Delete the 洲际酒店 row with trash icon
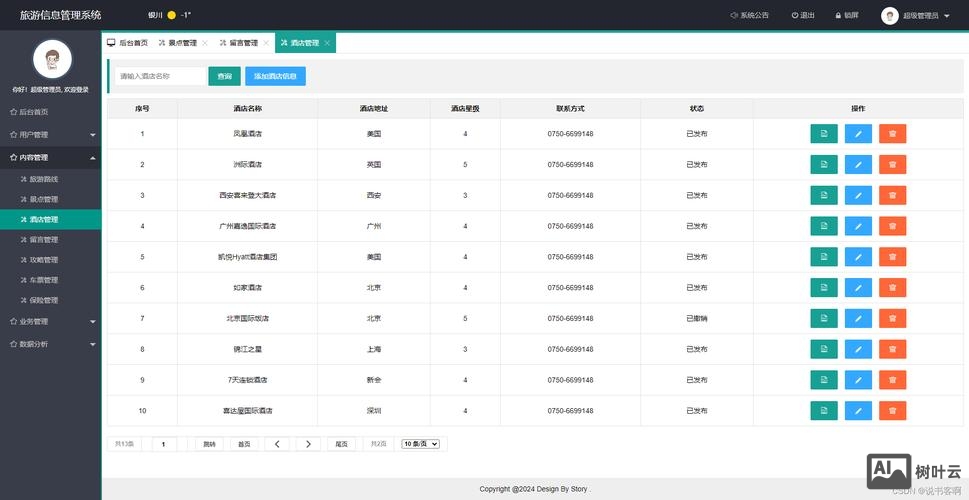This screenshot has height=500, width=969. [x=892, y=164]
